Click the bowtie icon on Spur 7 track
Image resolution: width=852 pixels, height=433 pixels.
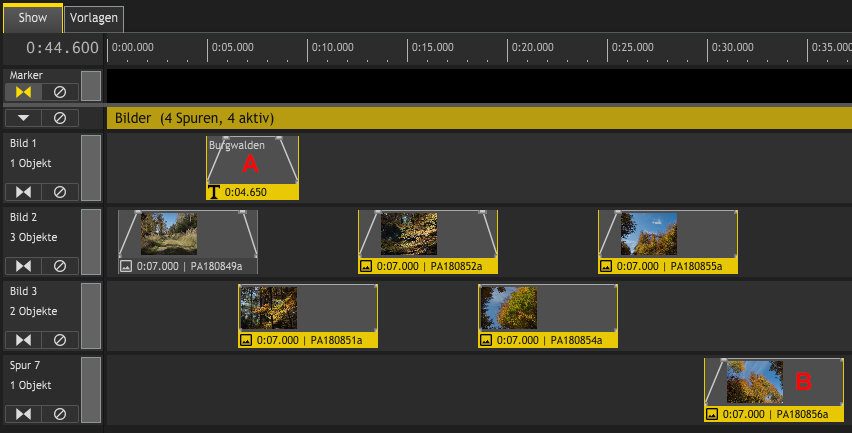(x=24, y=413)
